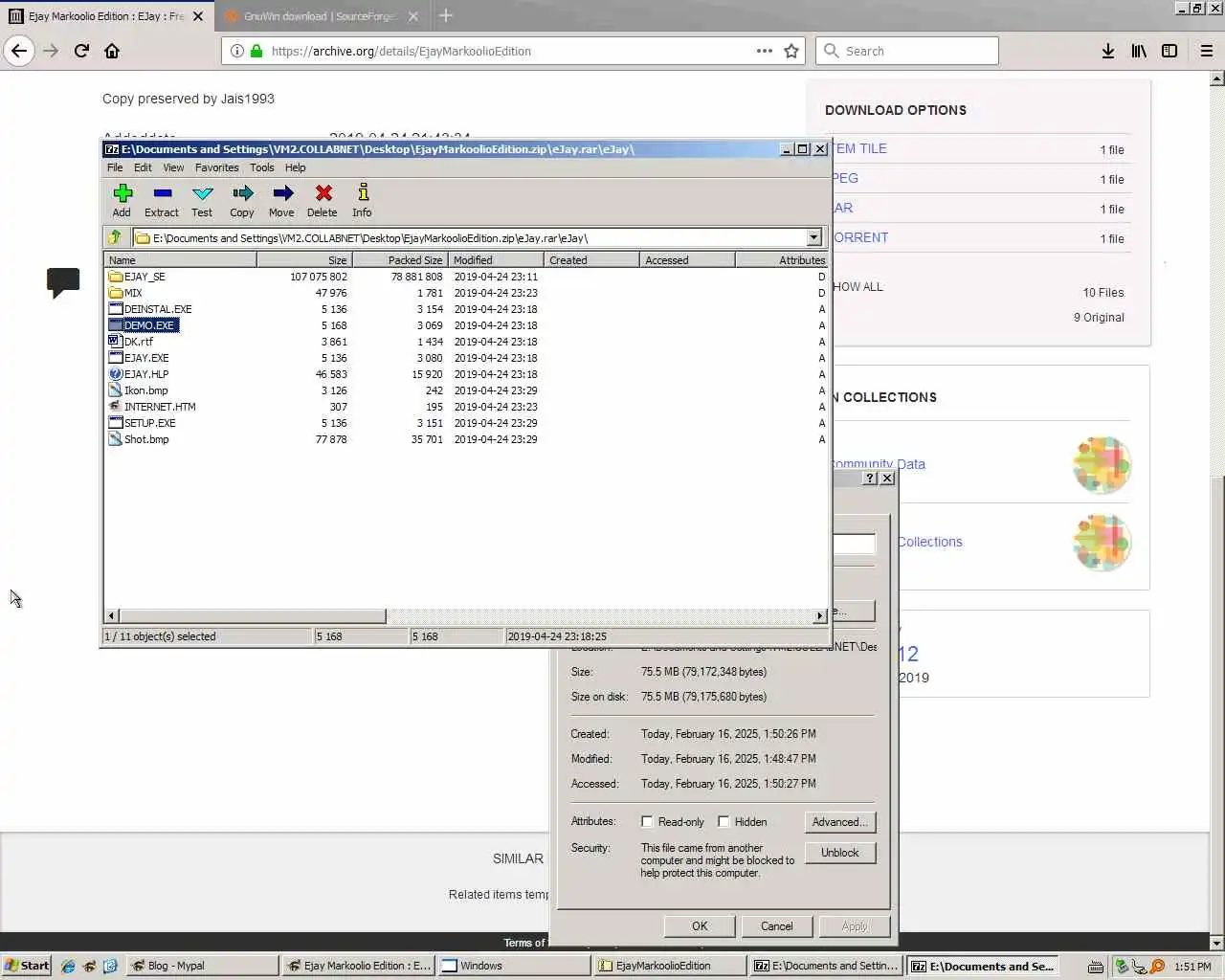The image size is (1225, 980).
Task: Click the browser Home icon
Action: pos(112,51)
